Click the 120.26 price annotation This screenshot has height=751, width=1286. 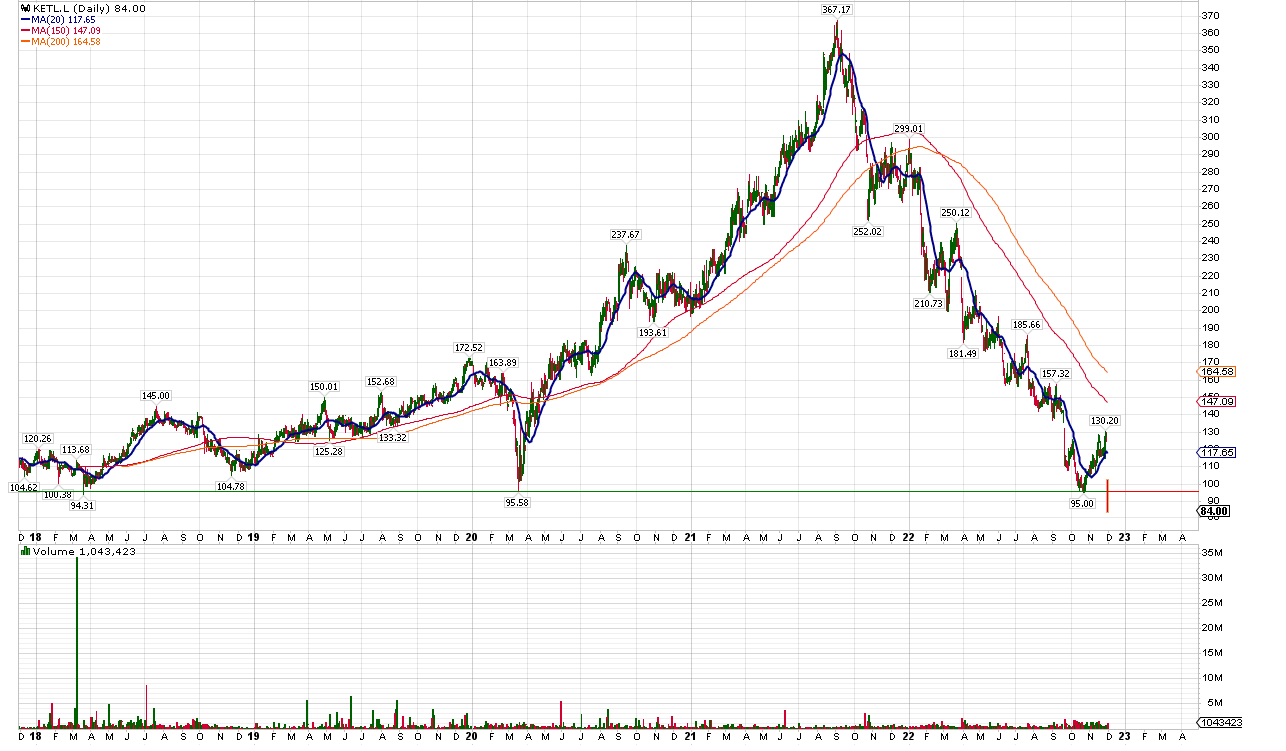tap(37, 439)
